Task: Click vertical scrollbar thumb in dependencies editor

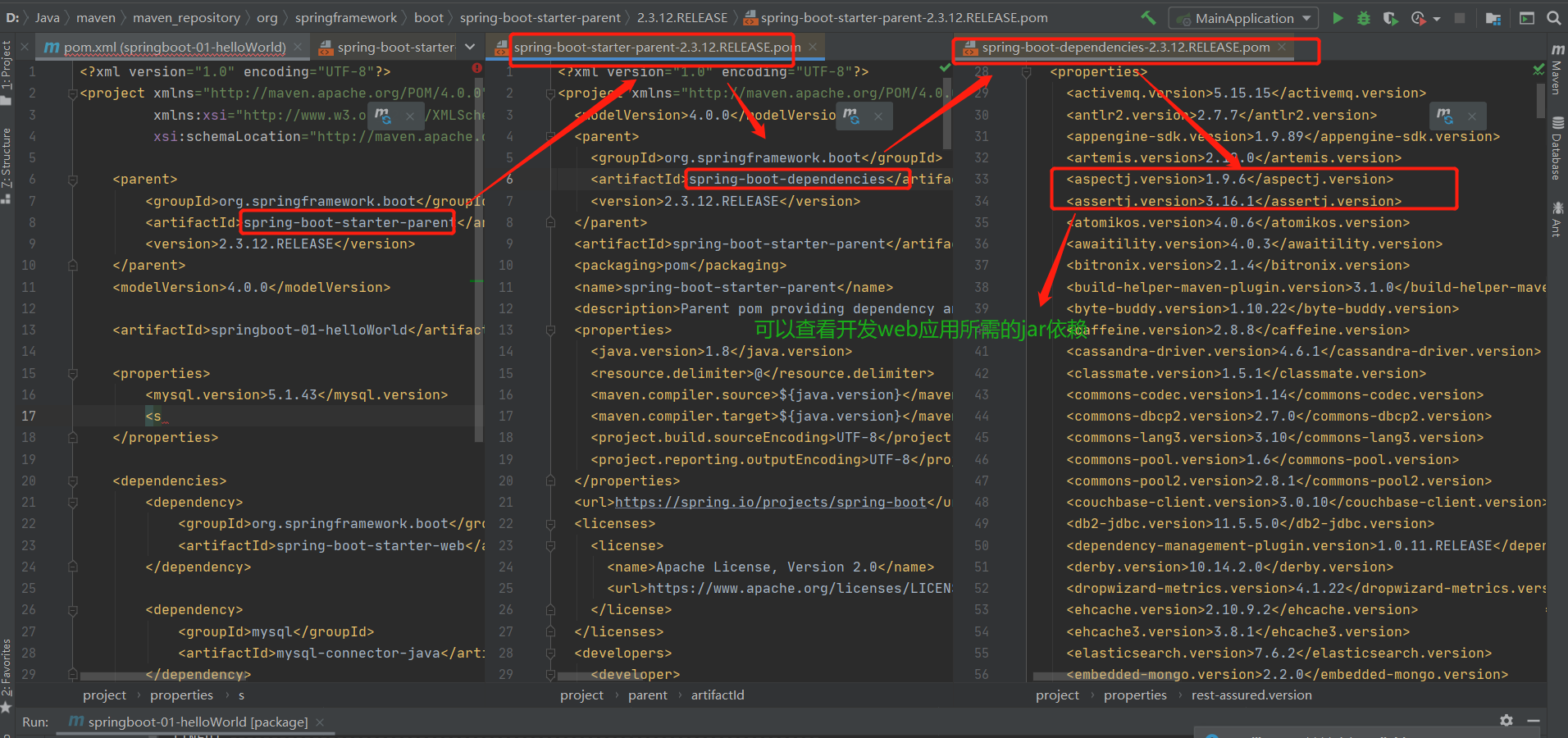Action: pyautogui.click(x=1540, y=101)
